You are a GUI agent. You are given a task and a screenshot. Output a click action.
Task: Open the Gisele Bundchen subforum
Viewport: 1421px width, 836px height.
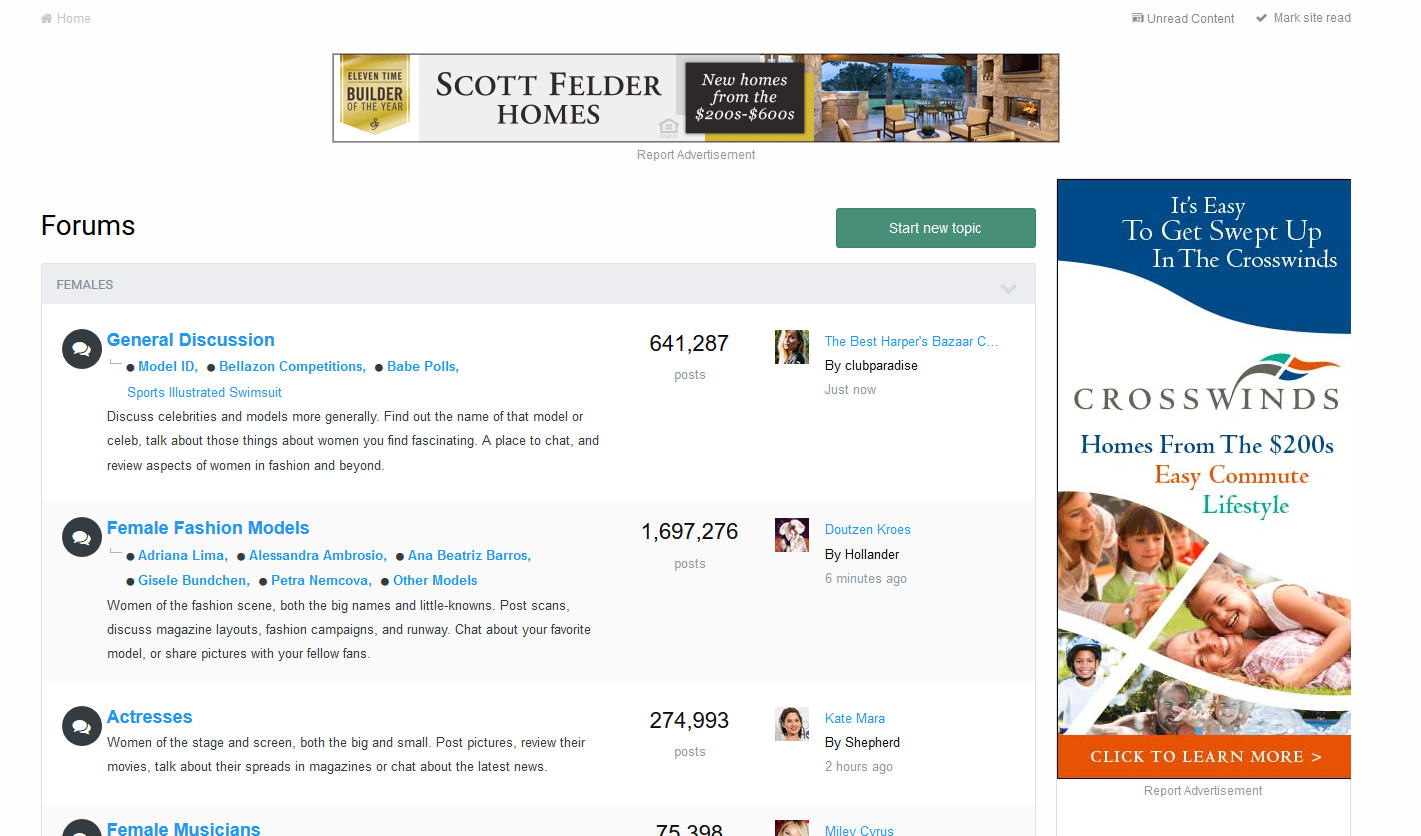tap(192, 580)
